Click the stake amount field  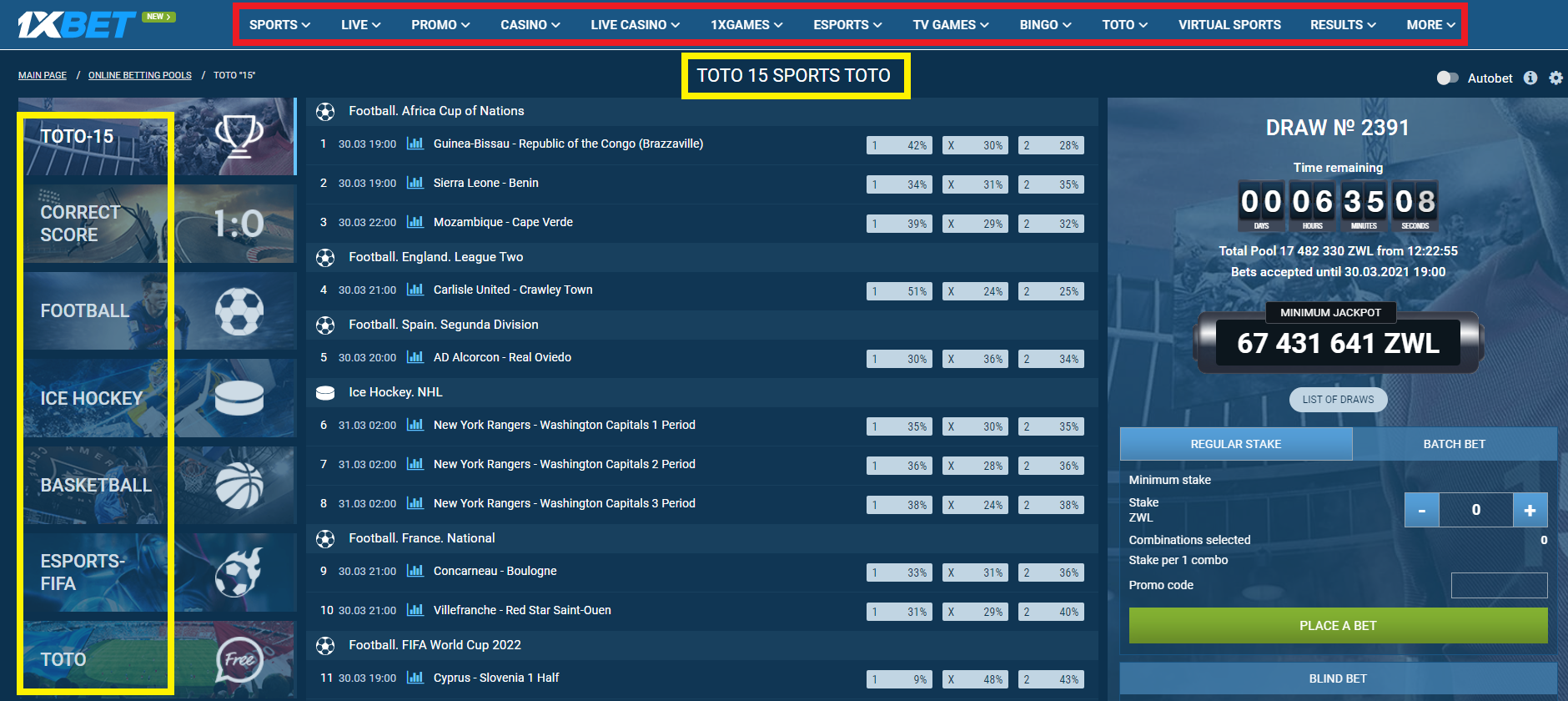1476,510
